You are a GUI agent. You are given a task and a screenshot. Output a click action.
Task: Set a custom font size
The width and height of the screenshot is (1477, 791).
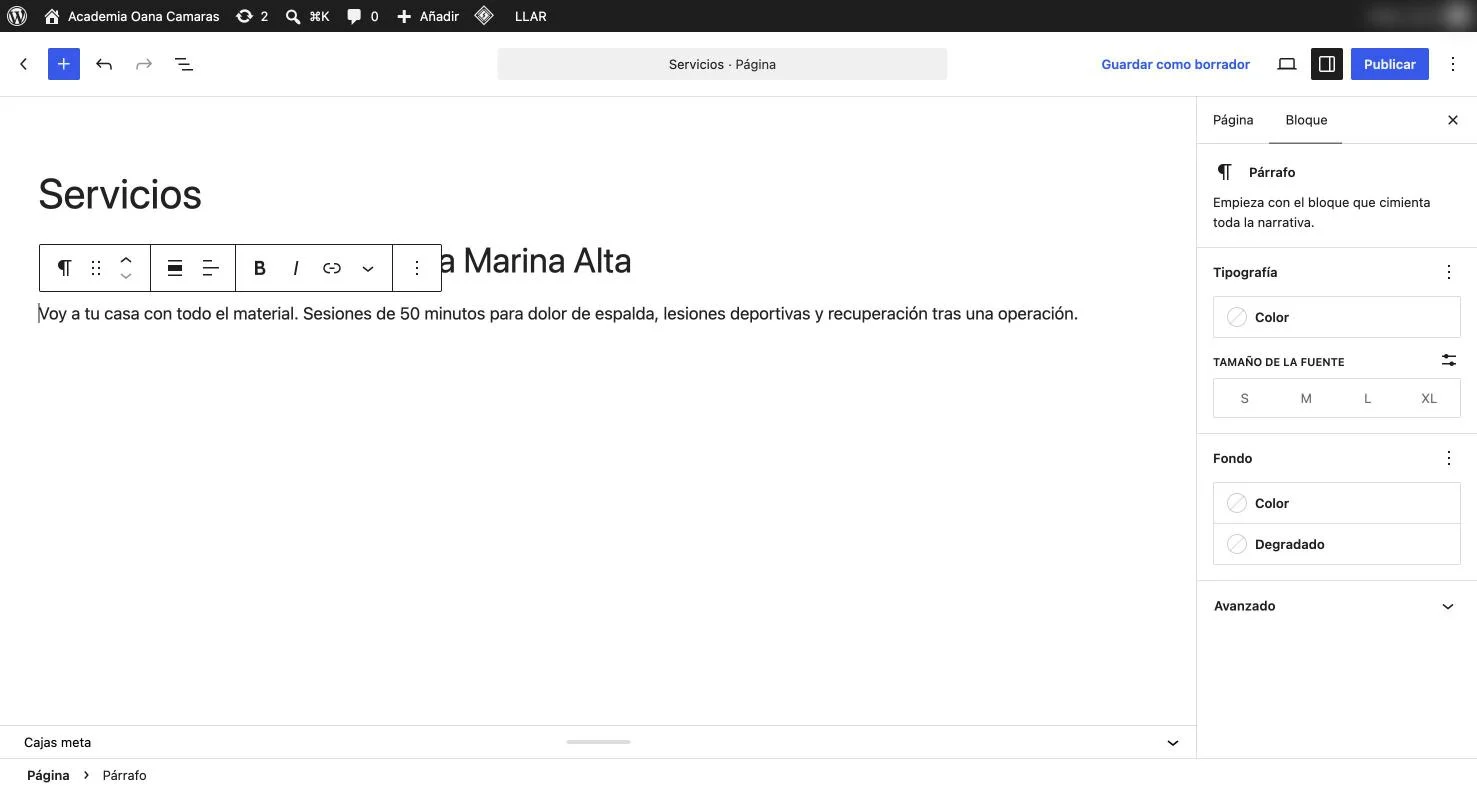pos(1449,361)
